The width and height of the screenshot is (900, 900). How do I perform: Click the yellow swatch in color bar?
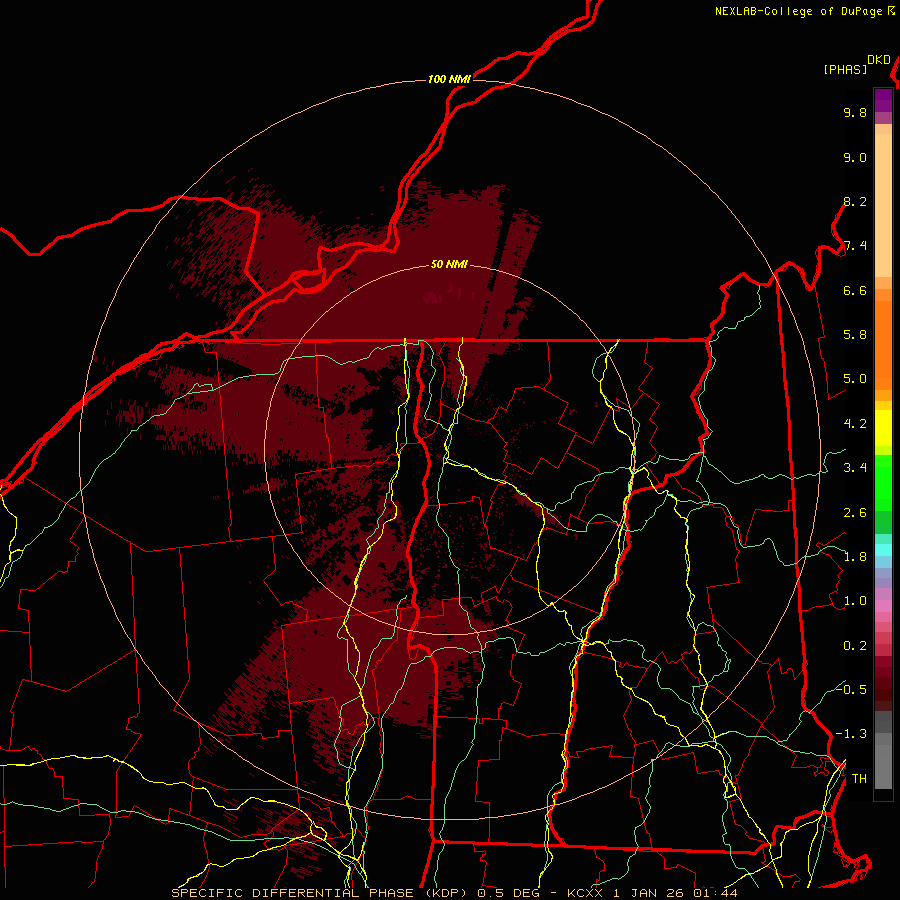(x=883, y=428)
